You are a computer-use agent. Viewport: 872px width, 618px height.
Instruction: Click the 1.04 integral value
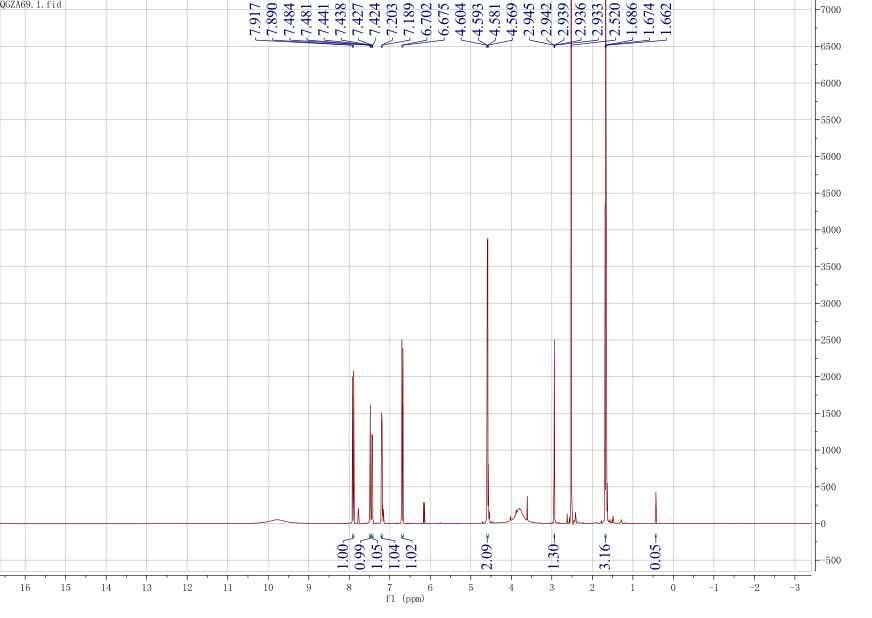[395, 556]
